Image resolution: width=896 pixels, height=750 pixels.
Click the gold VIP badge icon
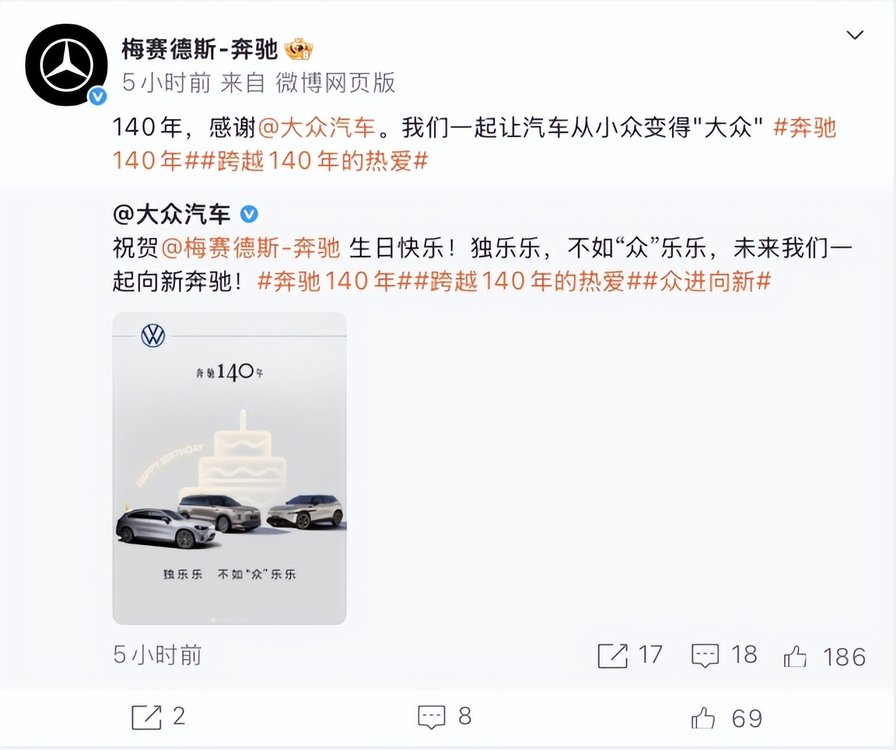tap(298, 50)
